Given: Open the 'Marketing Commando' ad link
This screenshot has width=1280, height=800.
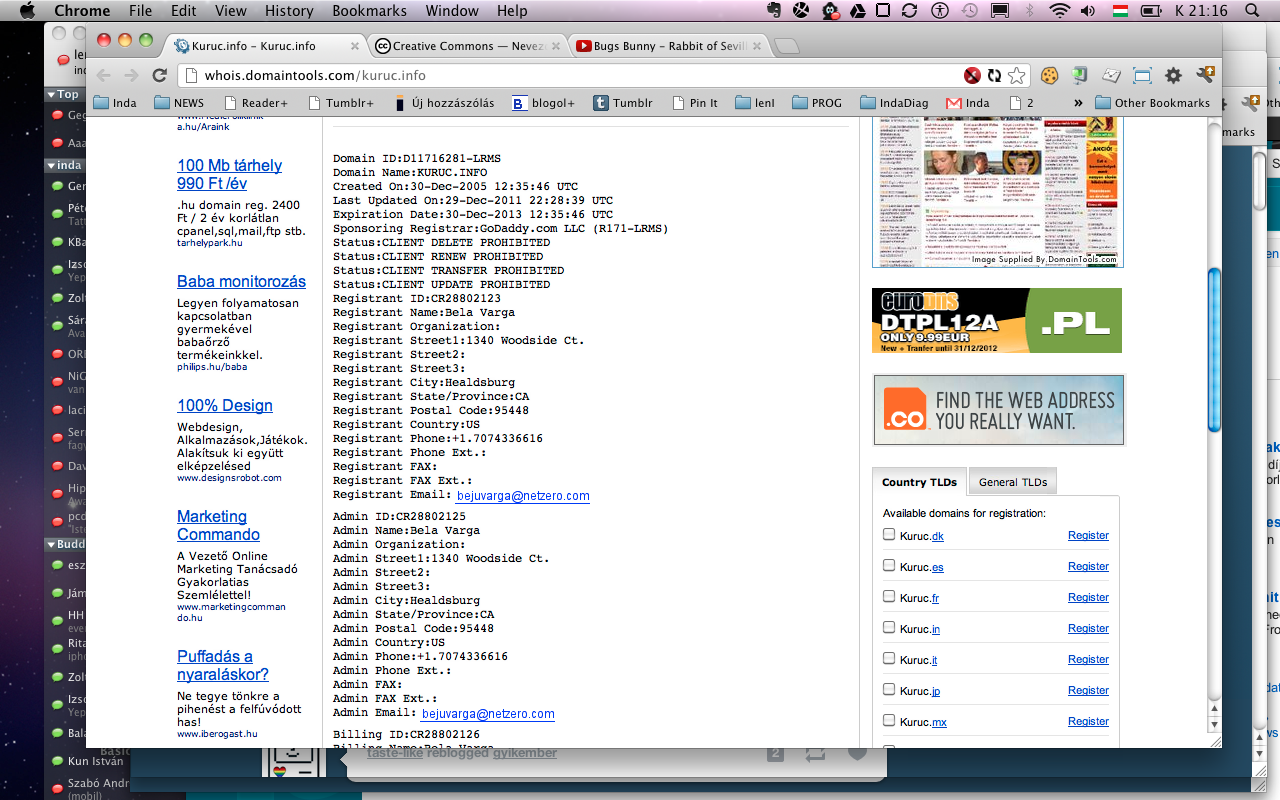Looking at the screenshot, I should [218, 525].
